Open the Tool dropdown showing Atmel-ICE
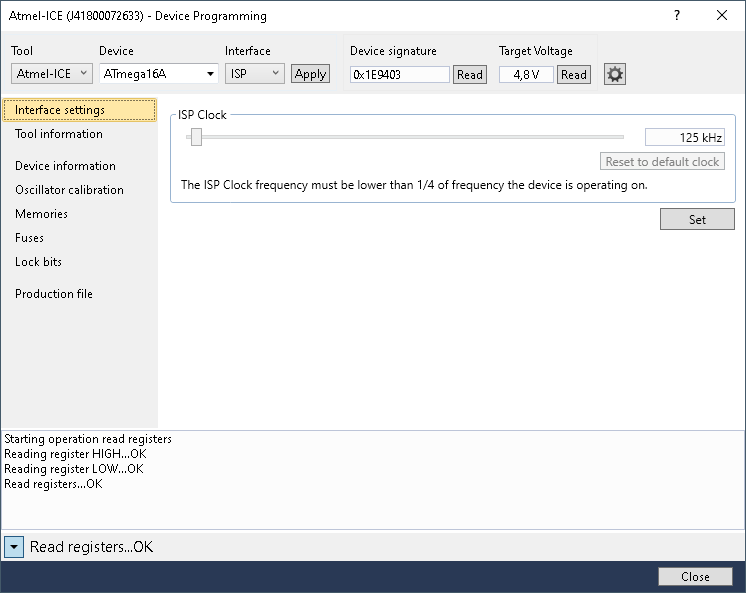This screenshot has width=746, height=593. pyautogui.click(x=52, y=74)
